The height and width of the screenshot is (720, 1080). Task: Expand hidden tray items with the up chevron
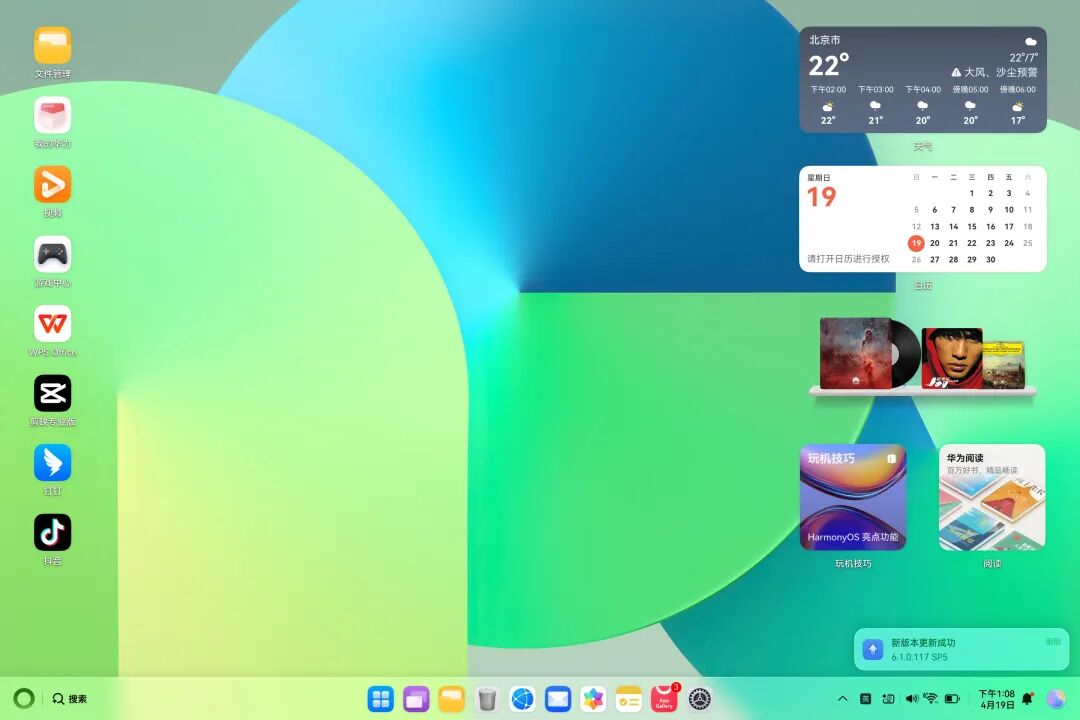pos(843,698)
